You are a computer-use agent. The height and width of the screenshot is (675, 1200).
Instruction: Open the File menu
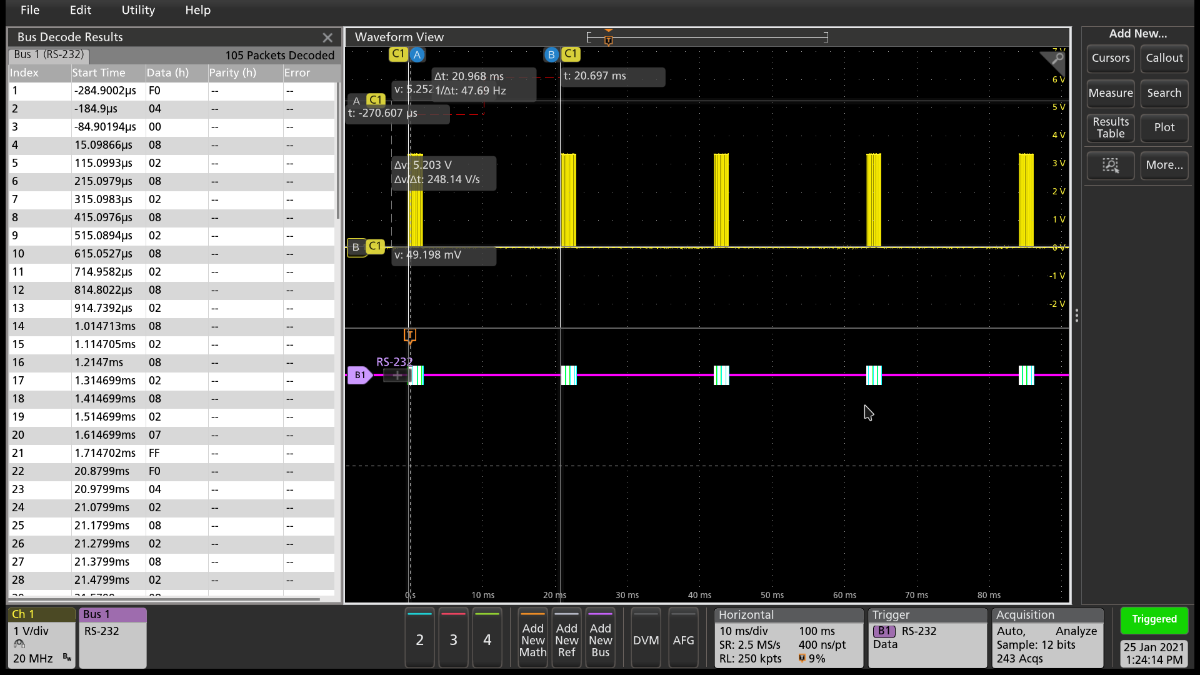coord(30,10)
